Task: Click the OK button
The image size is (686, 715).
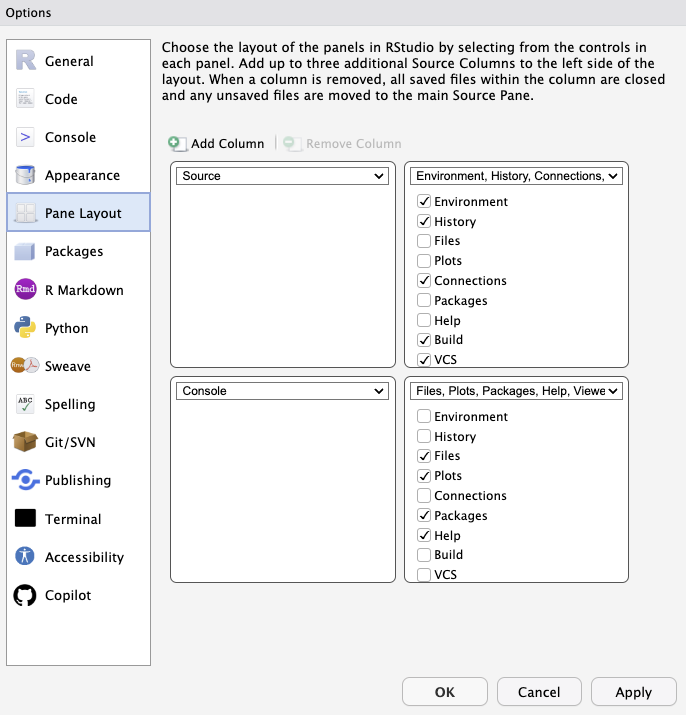Action: pyautogui.click(x=445, y=692)
